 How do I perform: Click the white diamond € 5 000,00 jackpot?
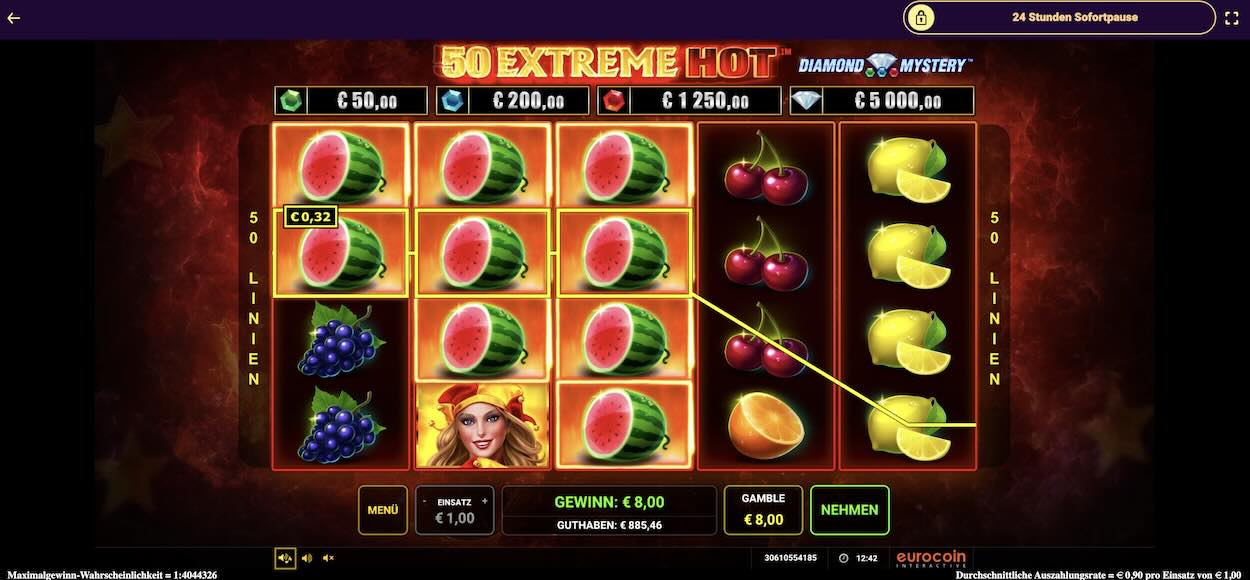coord(881,101)
